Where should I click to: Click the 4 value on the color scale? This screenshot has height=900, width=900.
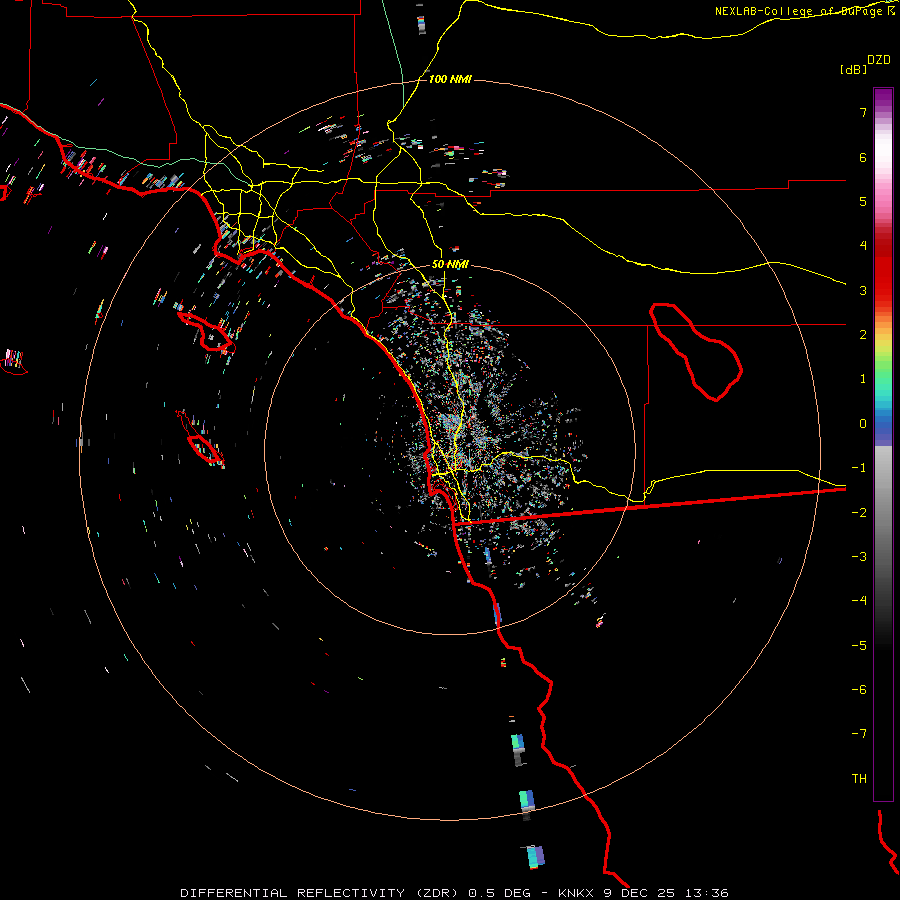(863, 246)
